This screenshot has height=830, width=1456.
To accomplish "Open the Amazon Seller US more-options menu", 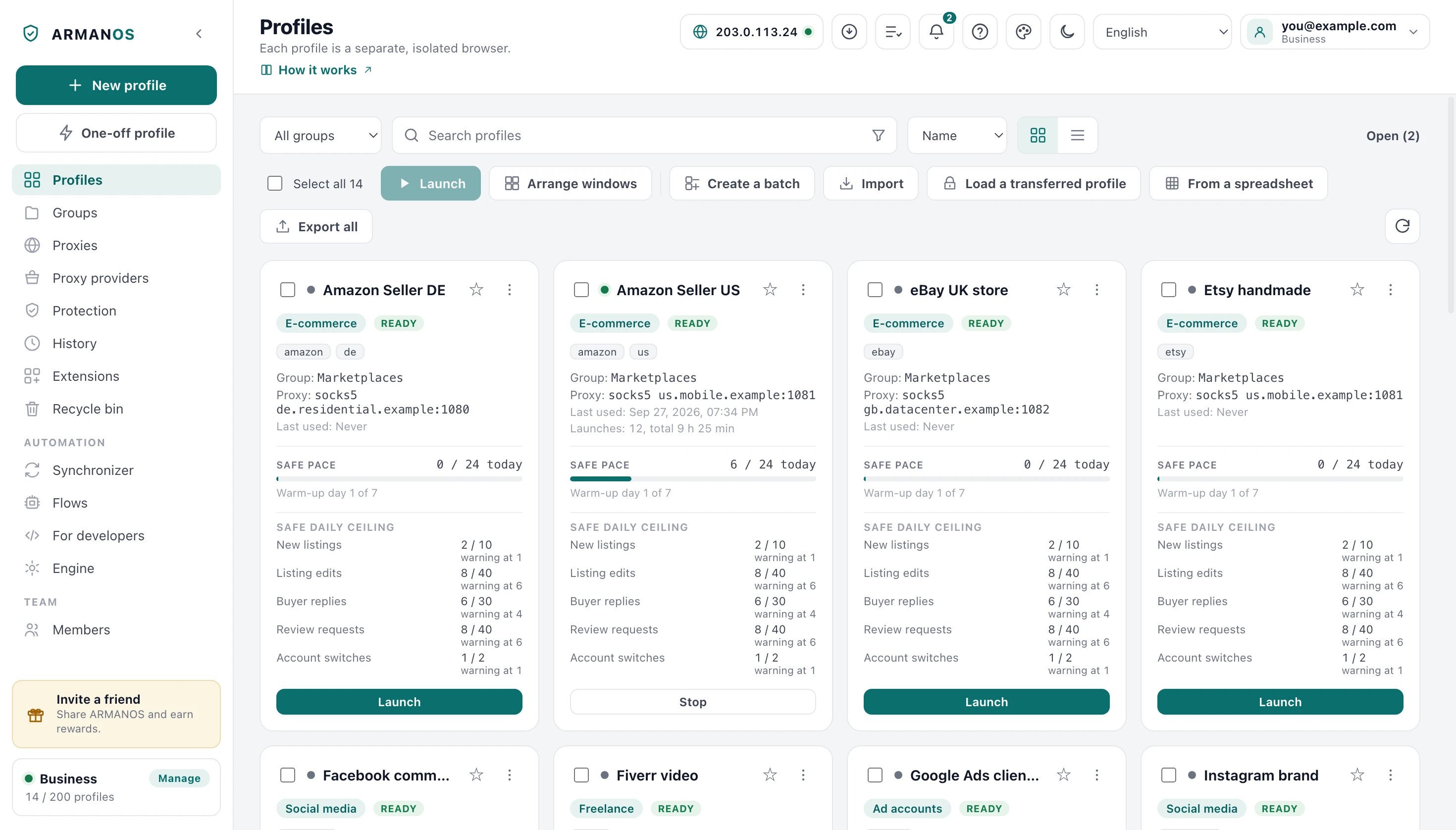I will pos(803,290).
